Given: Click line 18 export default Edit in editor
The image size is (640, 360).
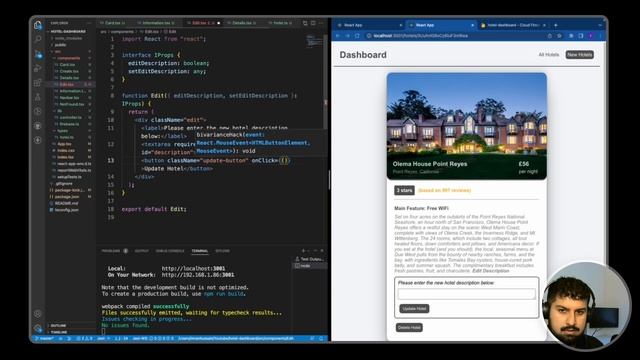Looking at the screenshot, I should (154, 209).
